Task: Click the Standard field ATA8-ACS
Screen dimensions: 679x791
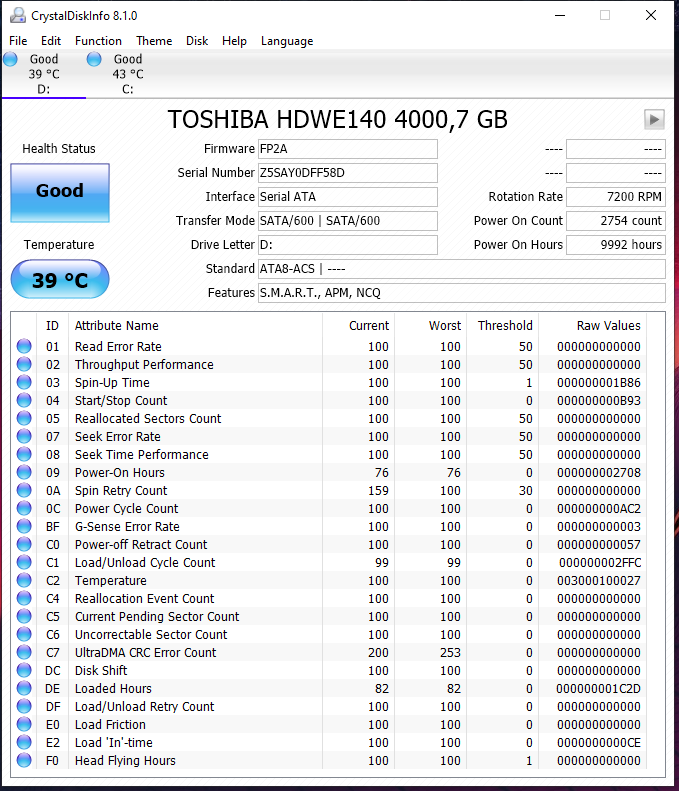Action: click(462, 269)
